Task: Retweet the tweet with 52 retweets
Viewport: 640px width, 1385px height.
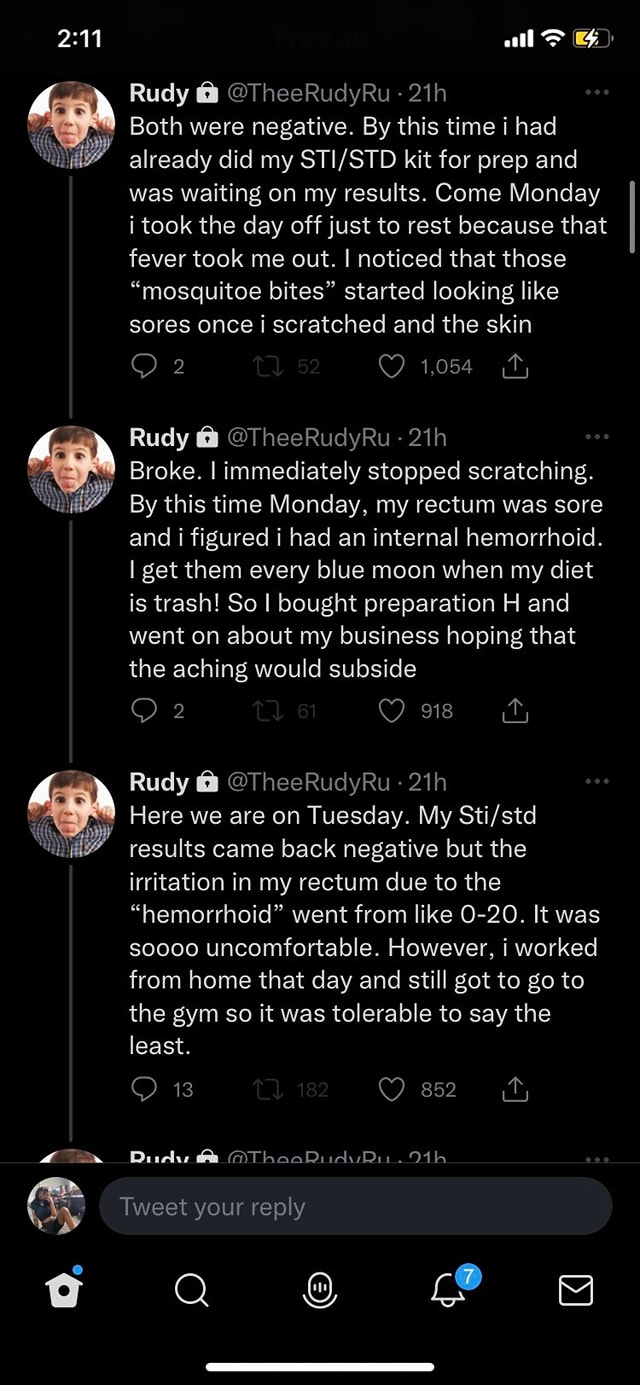Action: click(x=266, y=367)
